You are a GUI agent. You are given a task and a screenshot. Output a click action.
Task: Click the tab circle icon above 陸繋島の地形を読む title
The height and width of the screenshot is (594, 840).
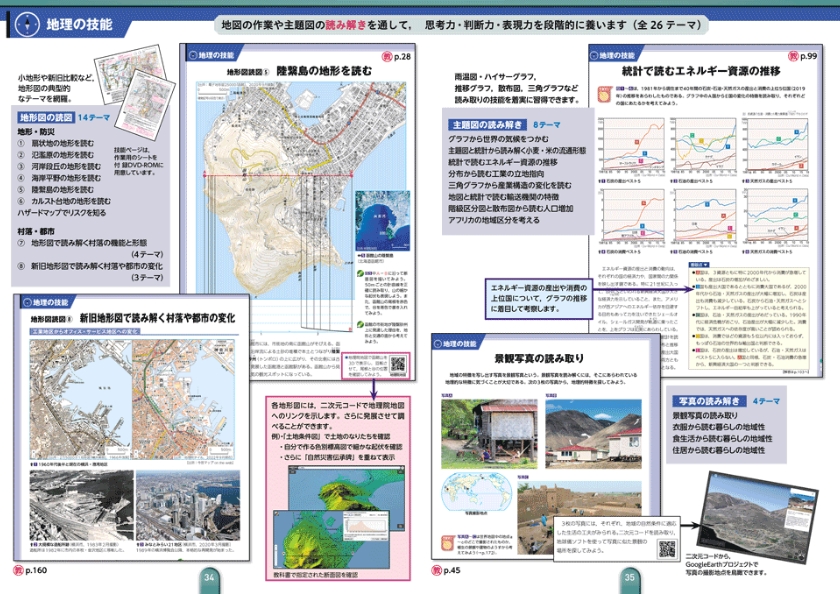193,55
